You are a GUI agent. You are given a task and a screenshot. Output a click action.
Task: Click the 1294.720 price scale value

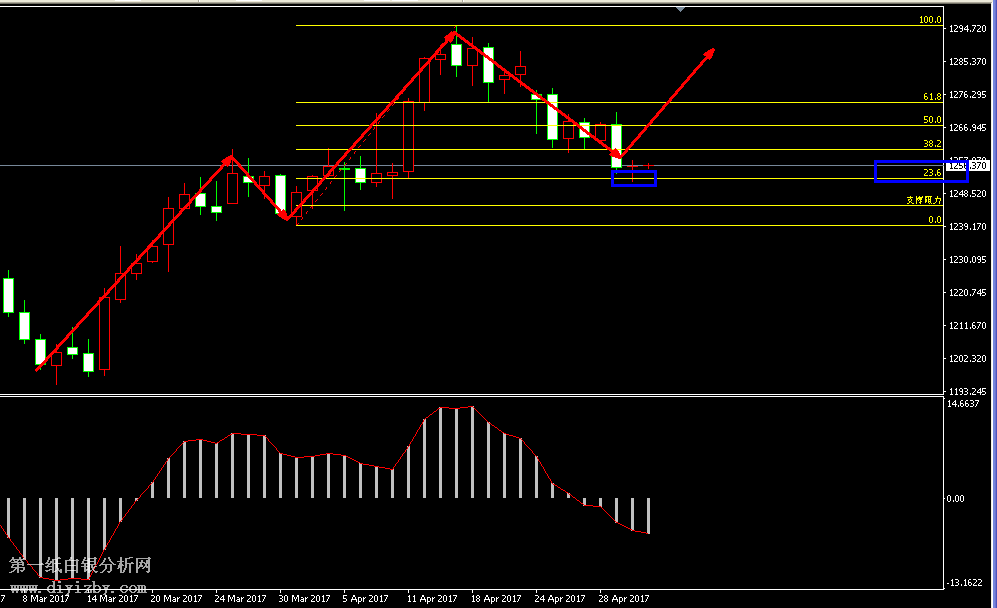pos(968,29)
